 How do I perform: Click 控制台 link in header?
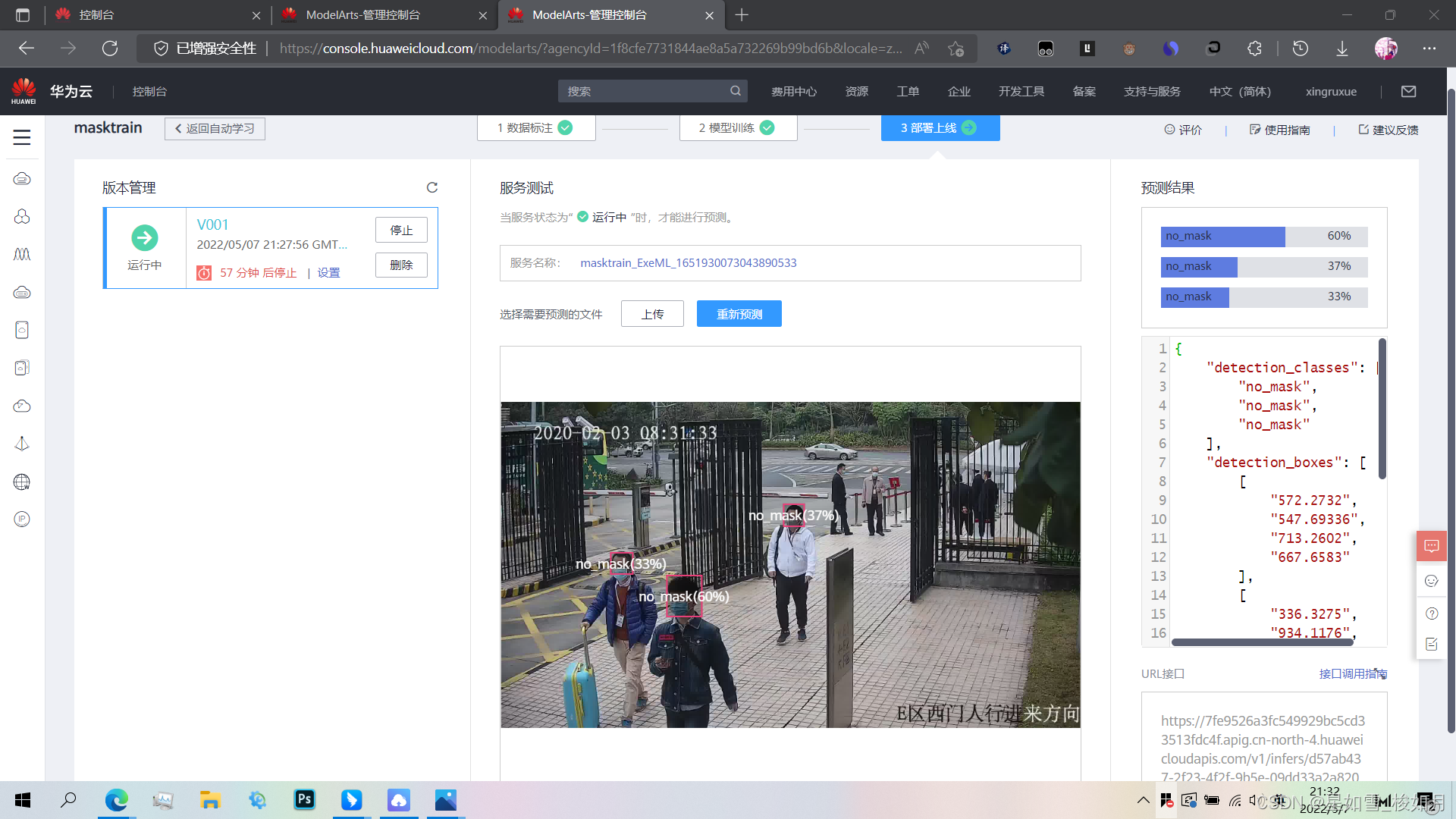(149, 91)
